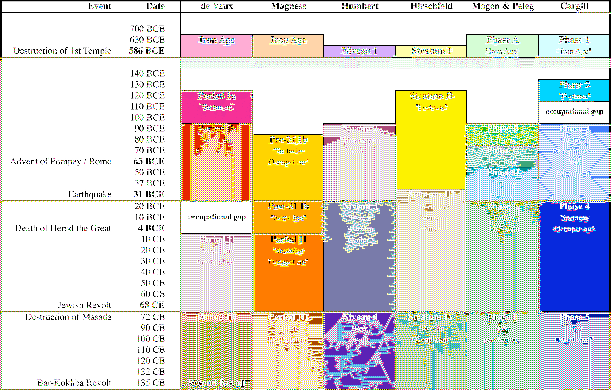
Task: Click the '700 BCE' date row
Action: pos(148,28)
